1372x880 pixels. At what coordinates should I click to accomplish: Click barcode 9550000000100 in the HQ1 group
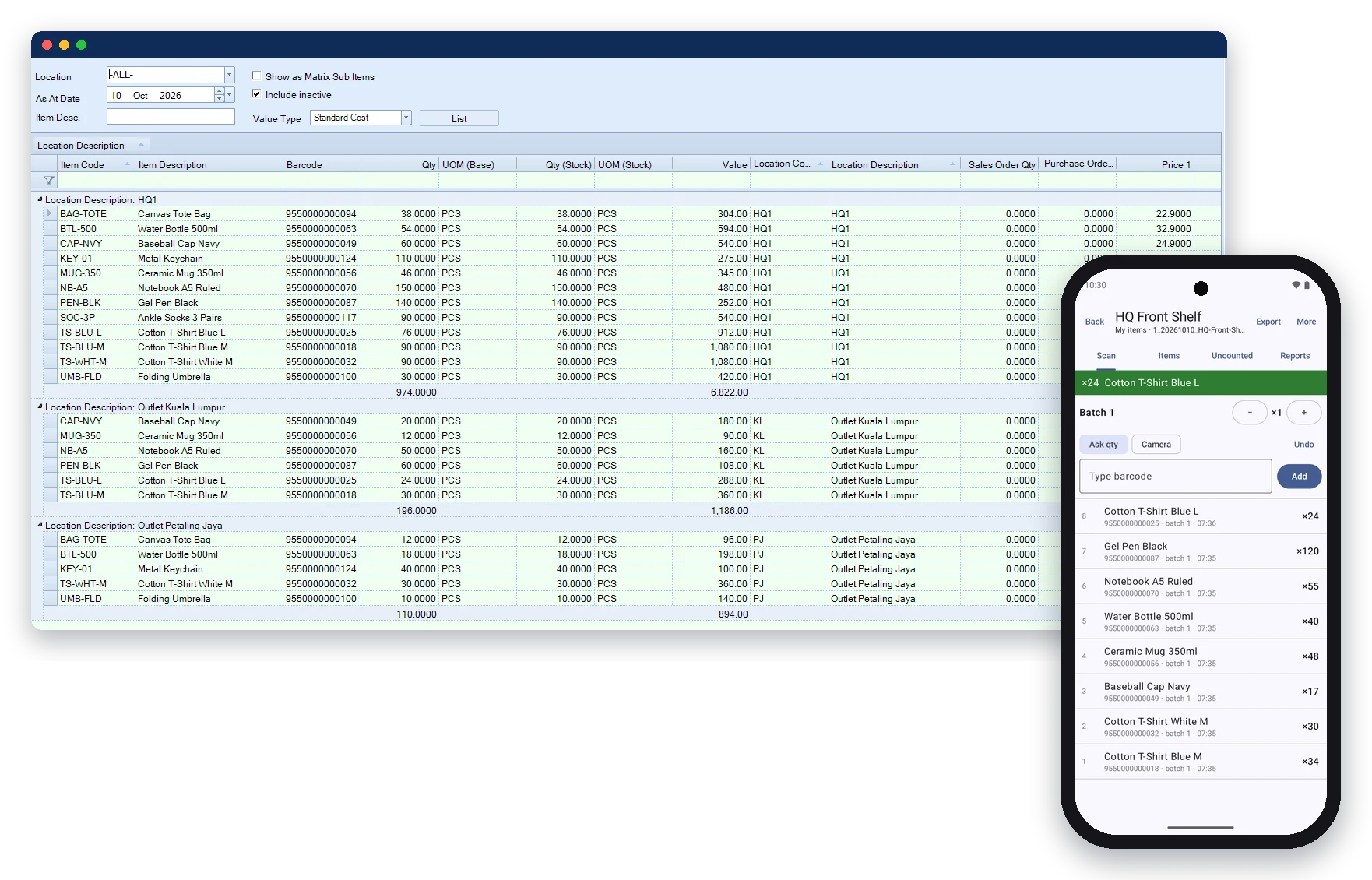(x=321, y=377)
